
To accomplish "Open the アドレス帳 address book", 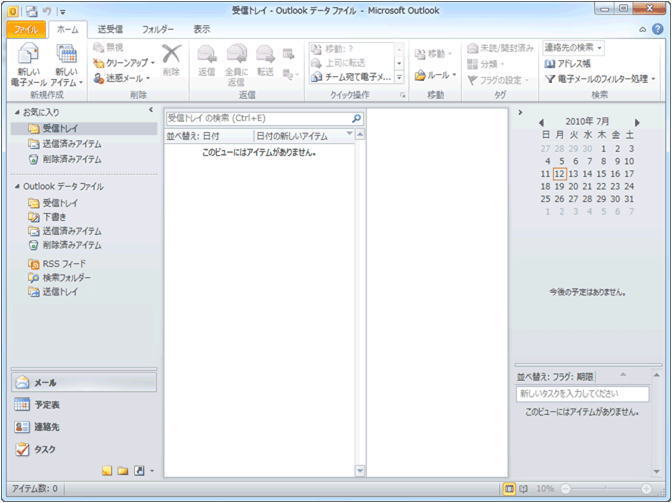I will coord(567,63).
